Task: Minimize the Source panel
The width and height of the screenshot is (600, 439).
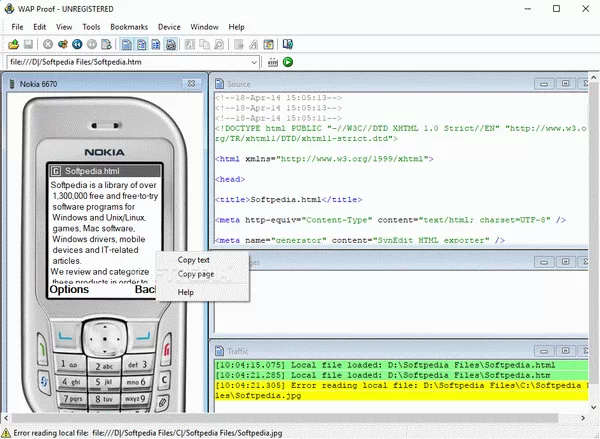Action: click(544, 84)
